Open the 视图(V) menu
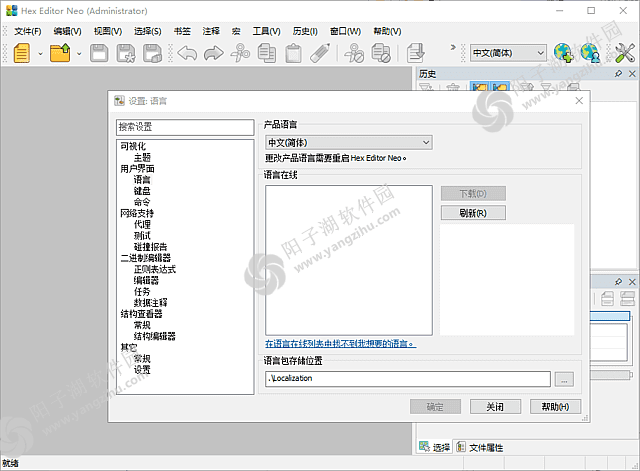The height and width of the screenshot is (471, 640). click(108, 31)
